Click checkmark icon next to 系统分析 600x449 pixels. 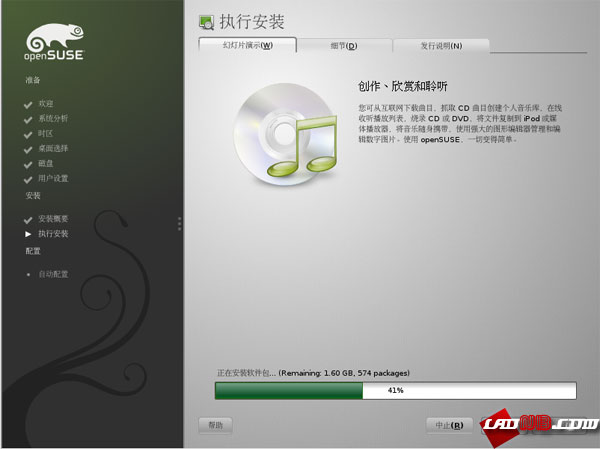[x=28, y=120]
